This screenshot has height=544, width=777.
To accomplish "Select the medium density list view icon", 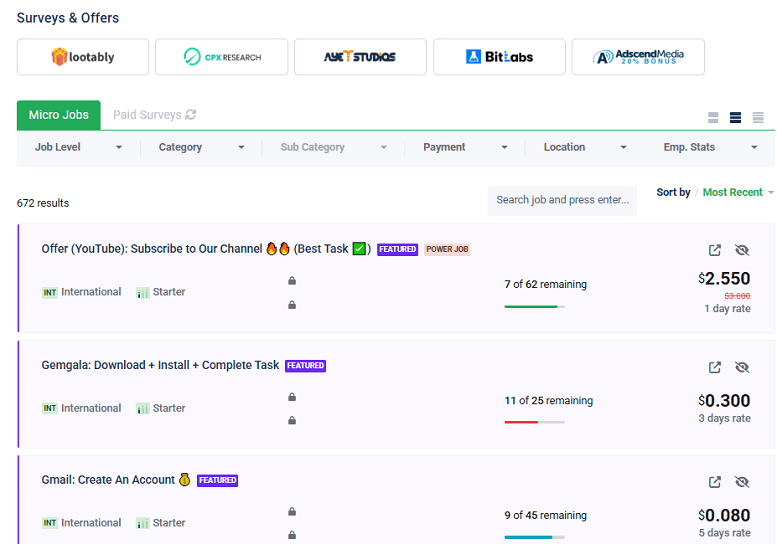I will coord(735,118).
